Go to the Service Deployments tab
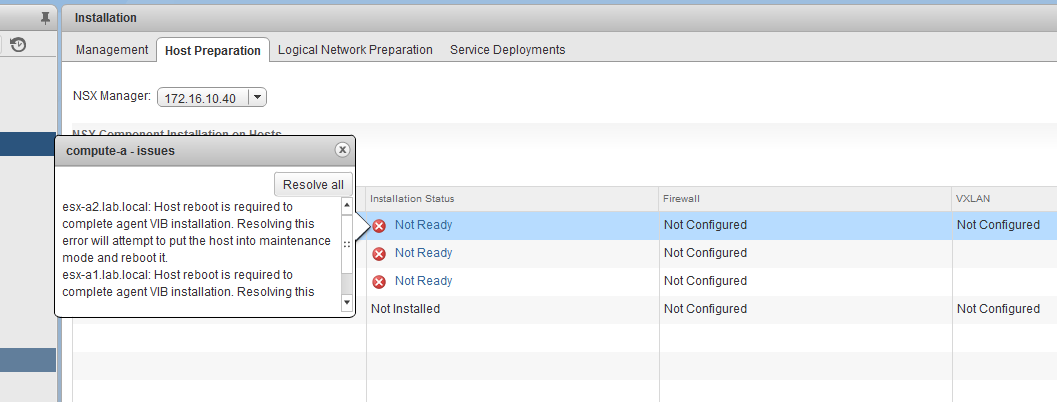This screenshot has height=402, width=1057. click(507, 49)
